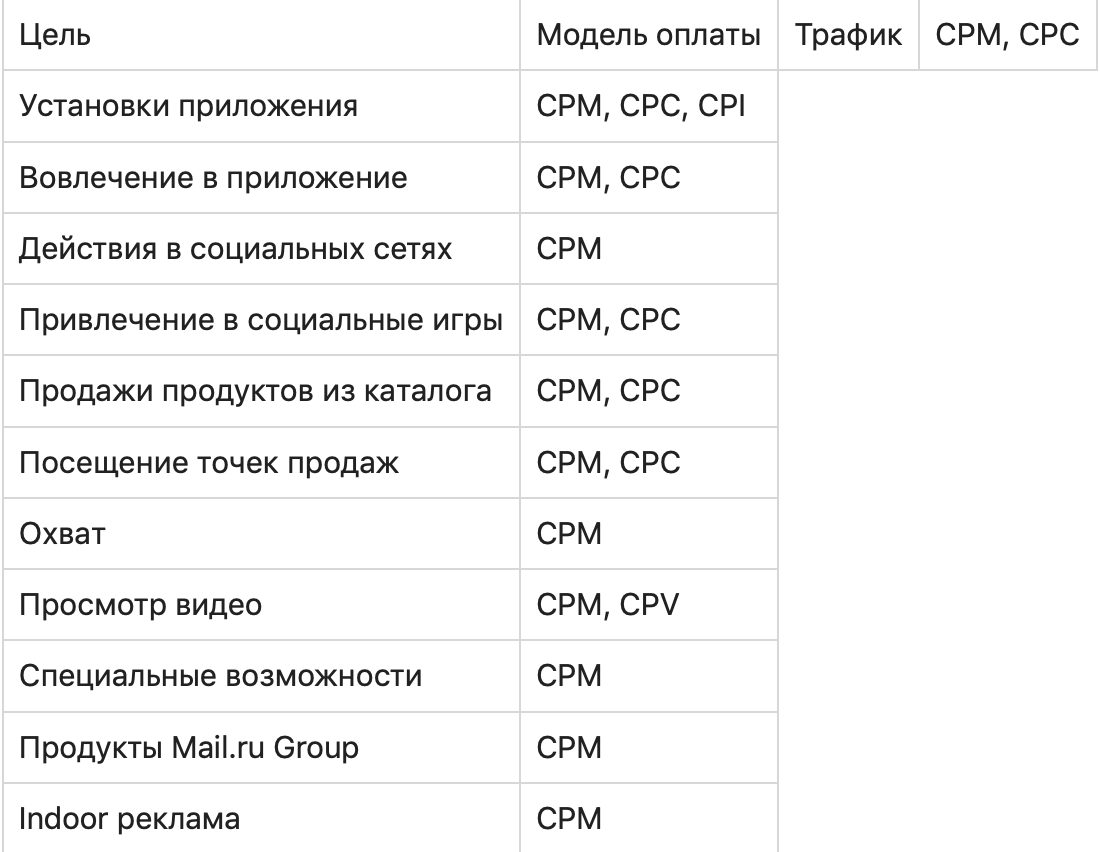Select the CPM cell beside "Indoor реклама"

(570, 819)
